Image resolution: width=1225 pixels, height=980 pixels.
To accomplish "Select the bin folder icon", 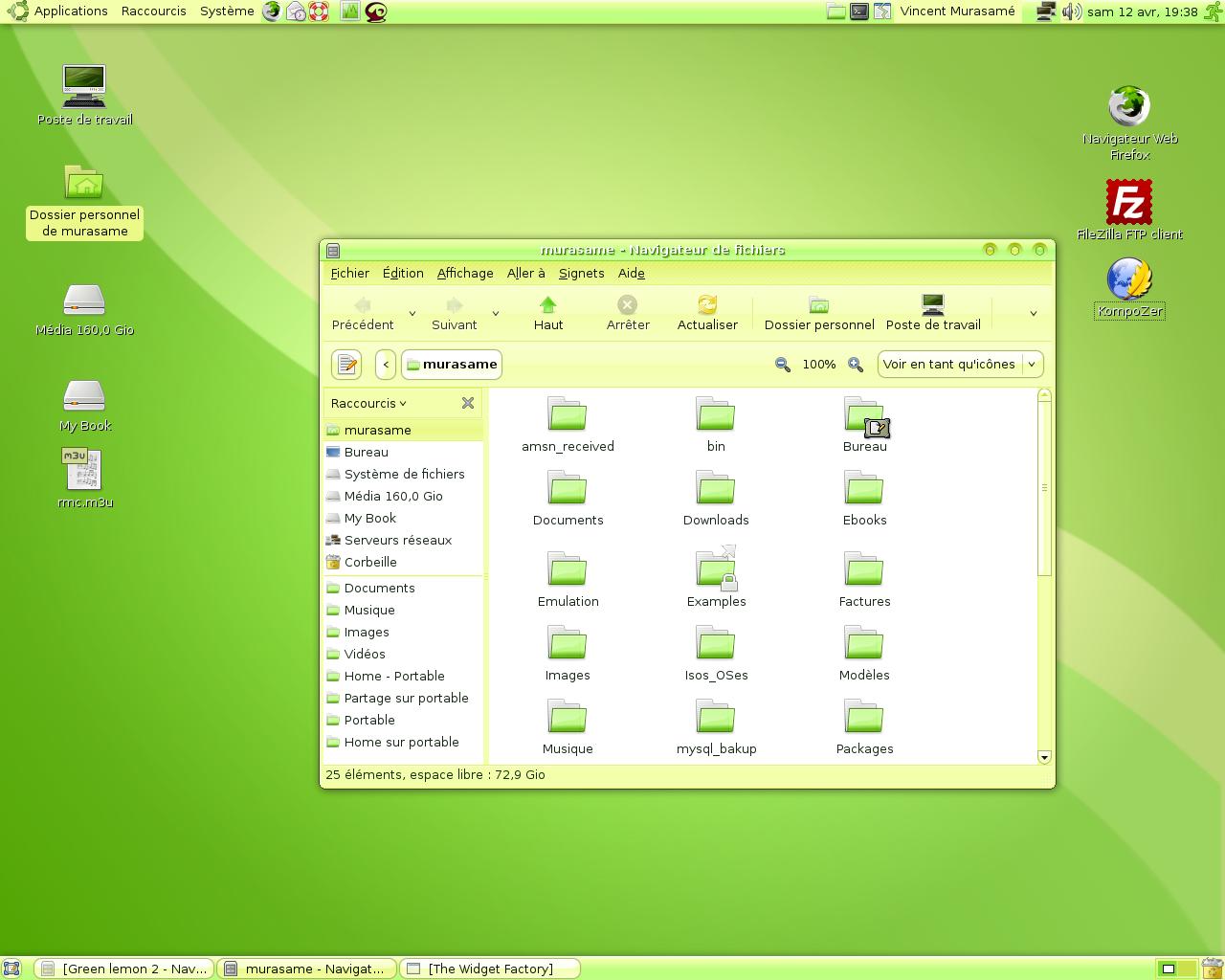I will click(x=716, y=414).
